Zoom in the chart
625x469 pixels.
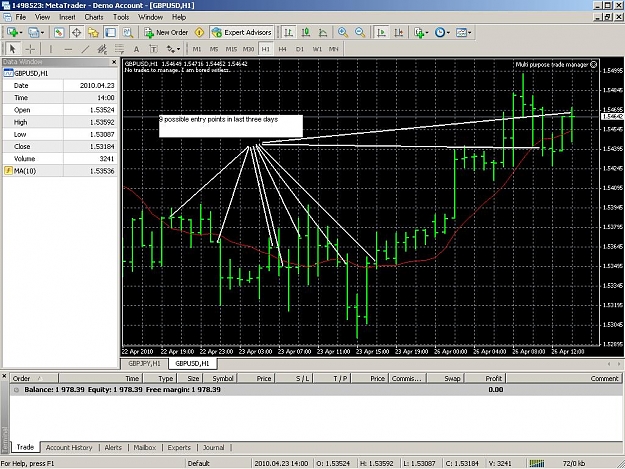[x=343, y=33]
